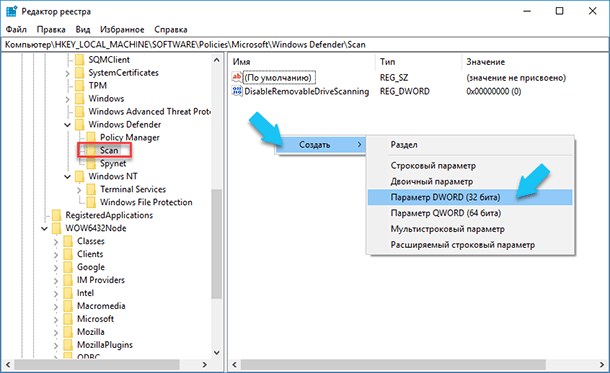Click the Windows File Protection folder icon
610x373 pixels.
91,202
